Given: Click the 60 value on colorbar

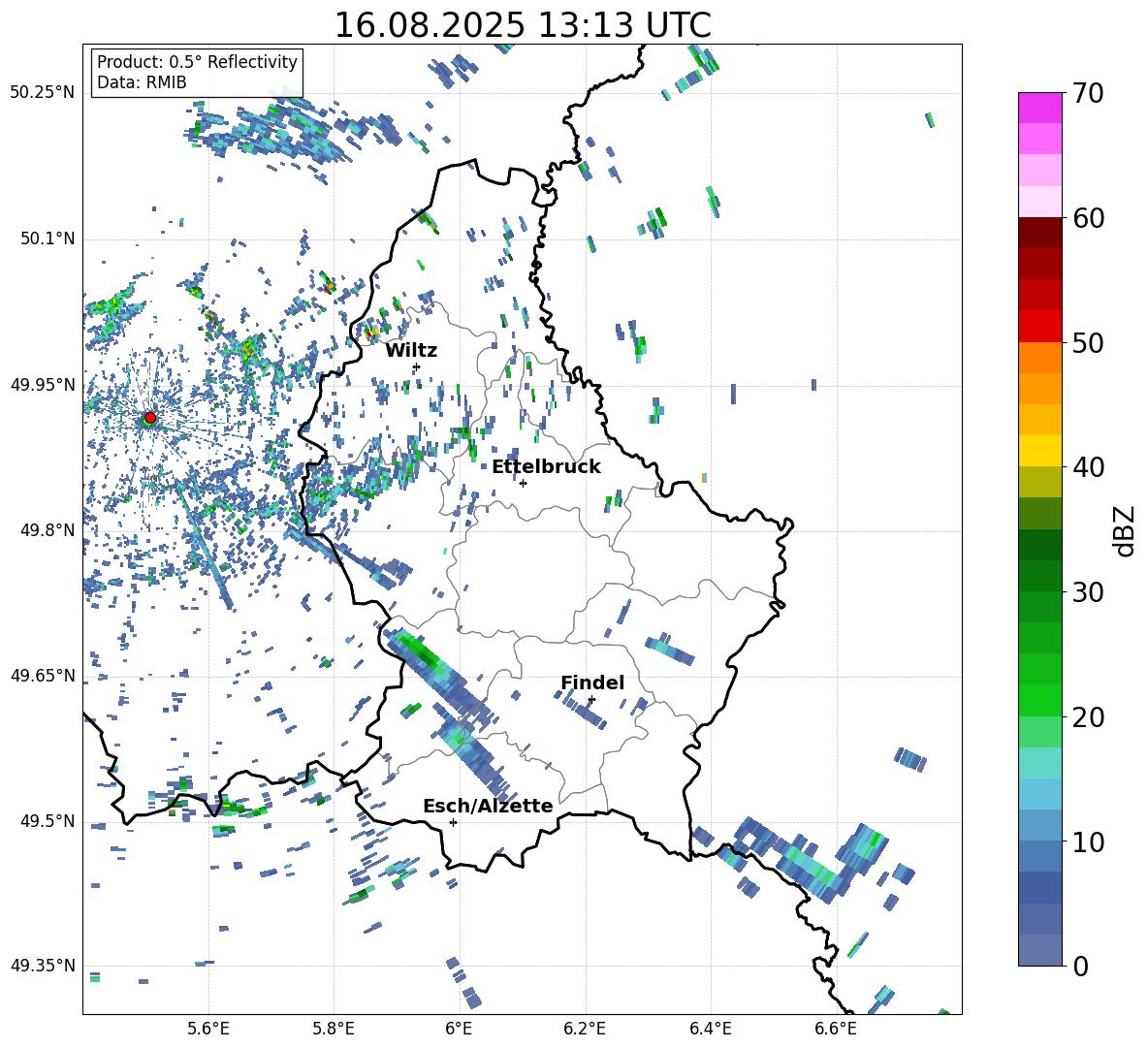Looking at the screenshot, I should (1088, 218).
